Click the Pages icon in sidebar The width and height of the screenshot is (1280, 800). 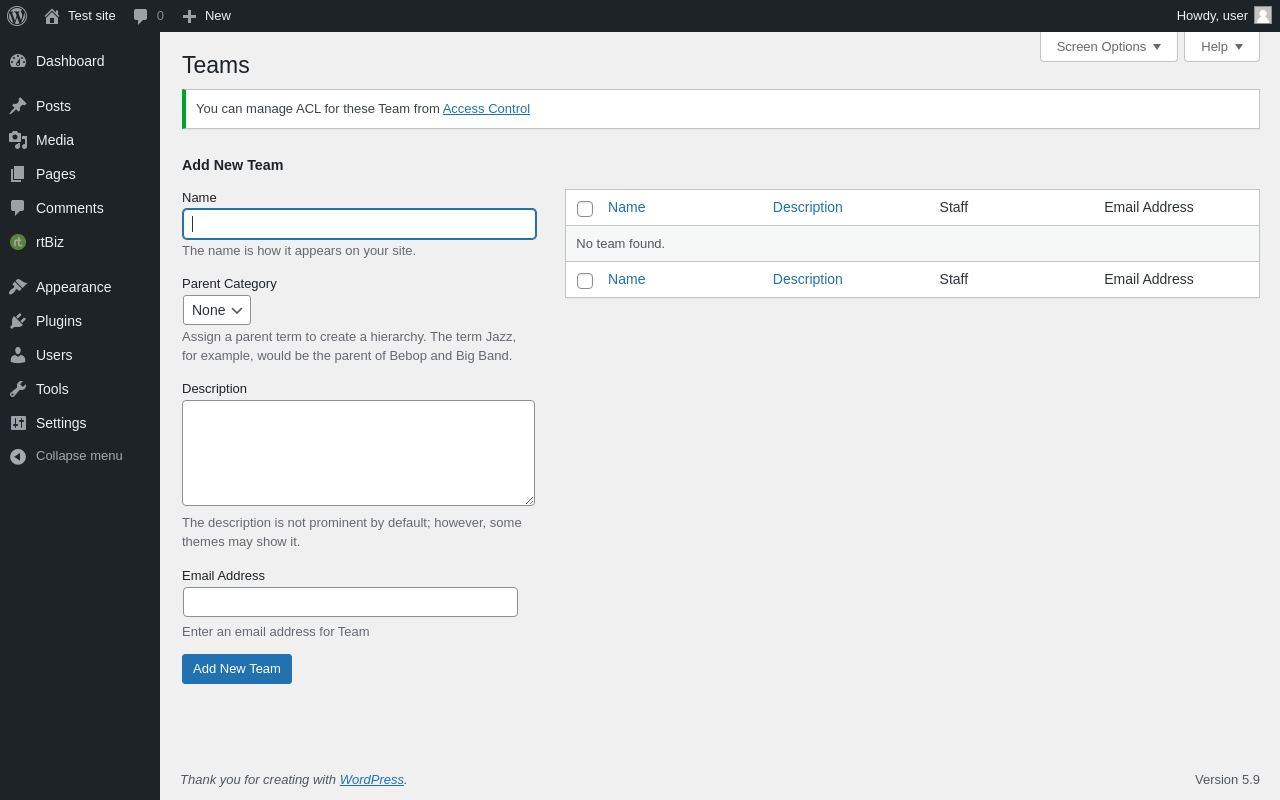point(18,174)
